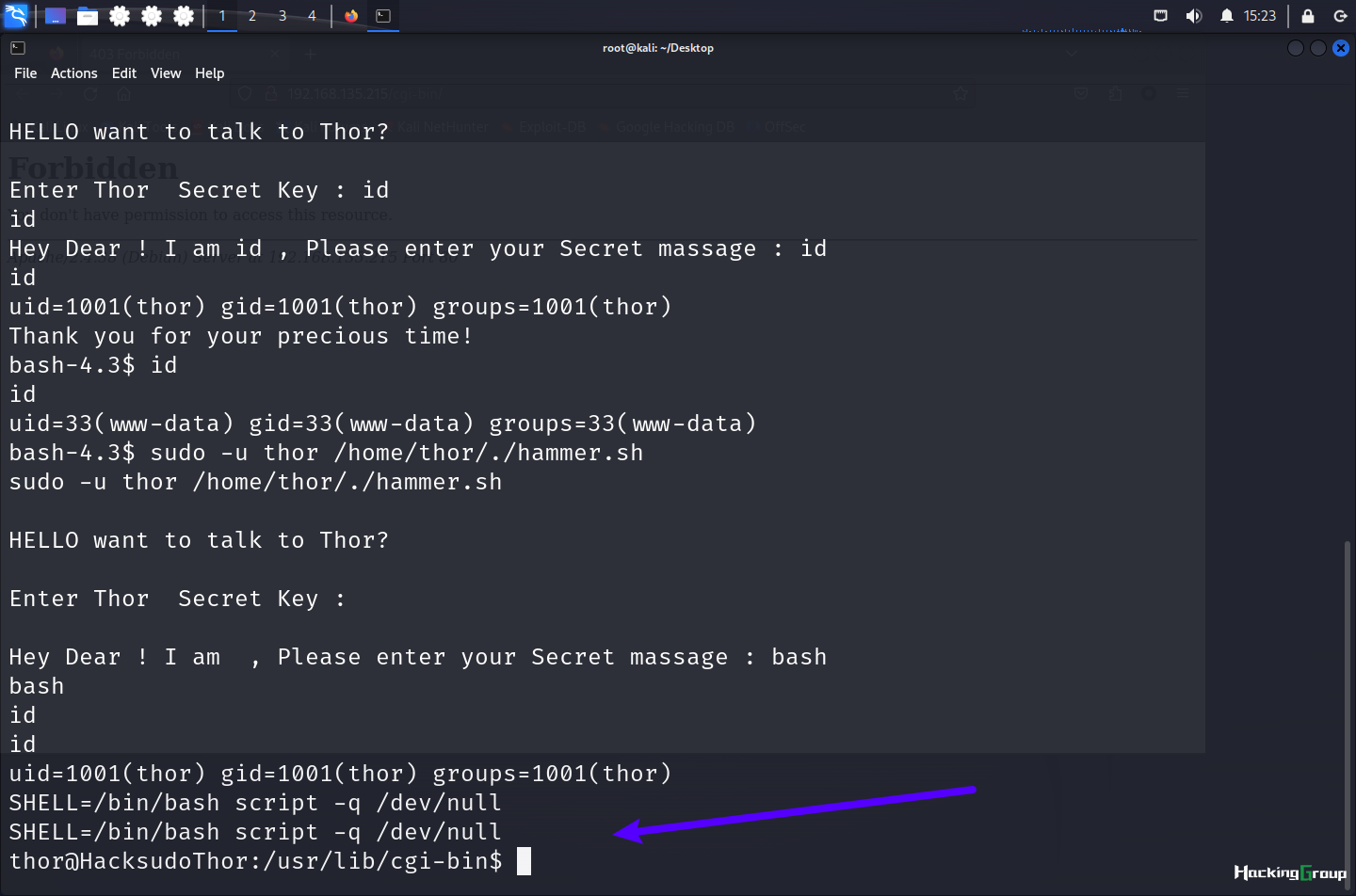Click the Show Desktop panel icon
The height and width of the screenshot is (896, 1356).
pyautogui.click(x=56, y=16)
